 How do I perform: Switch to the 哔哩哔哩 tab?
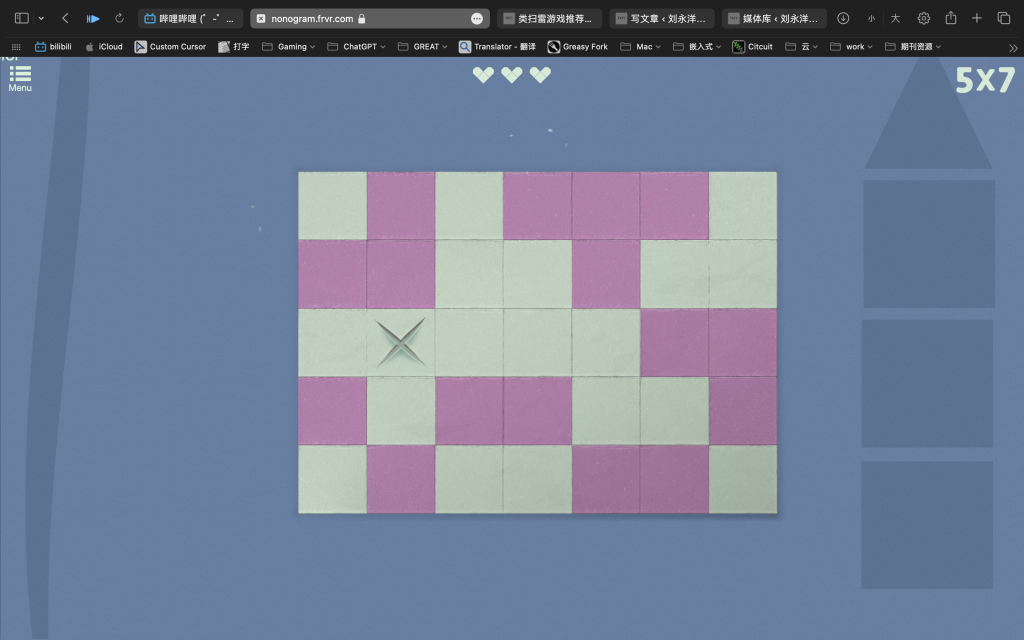point(190,18)
